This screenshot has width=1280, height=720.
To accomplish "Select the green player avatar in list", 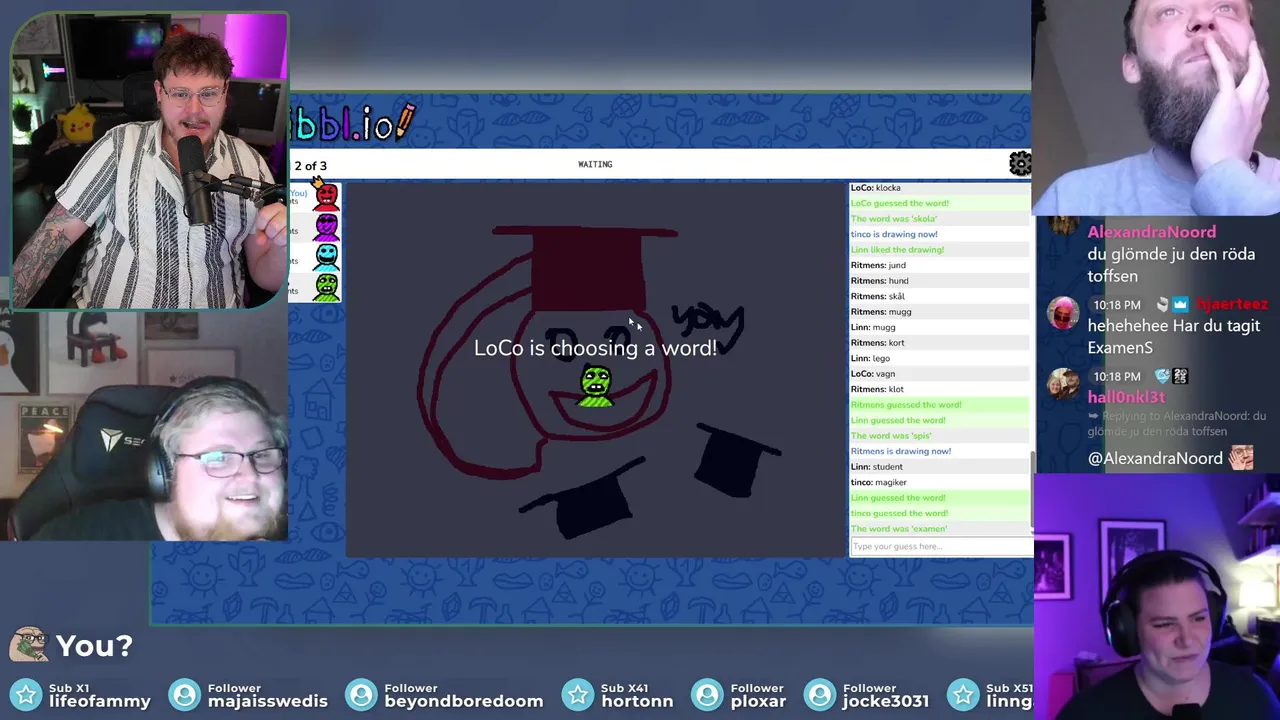I will pos(326,286).
